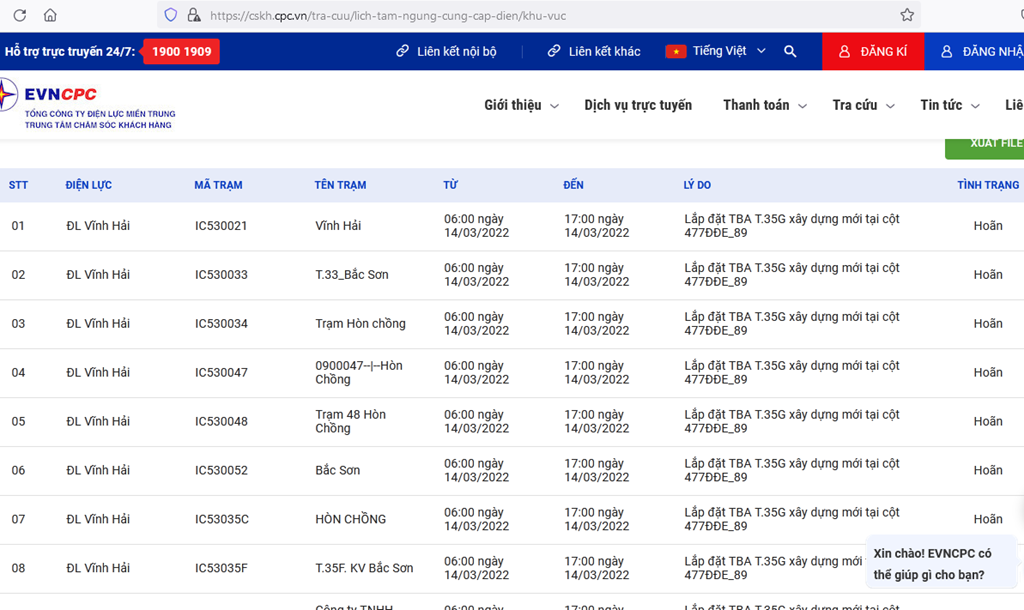Expand the Tra cứu menu
The height and width of the screenshot is (610, 1024).
point(863,105)
